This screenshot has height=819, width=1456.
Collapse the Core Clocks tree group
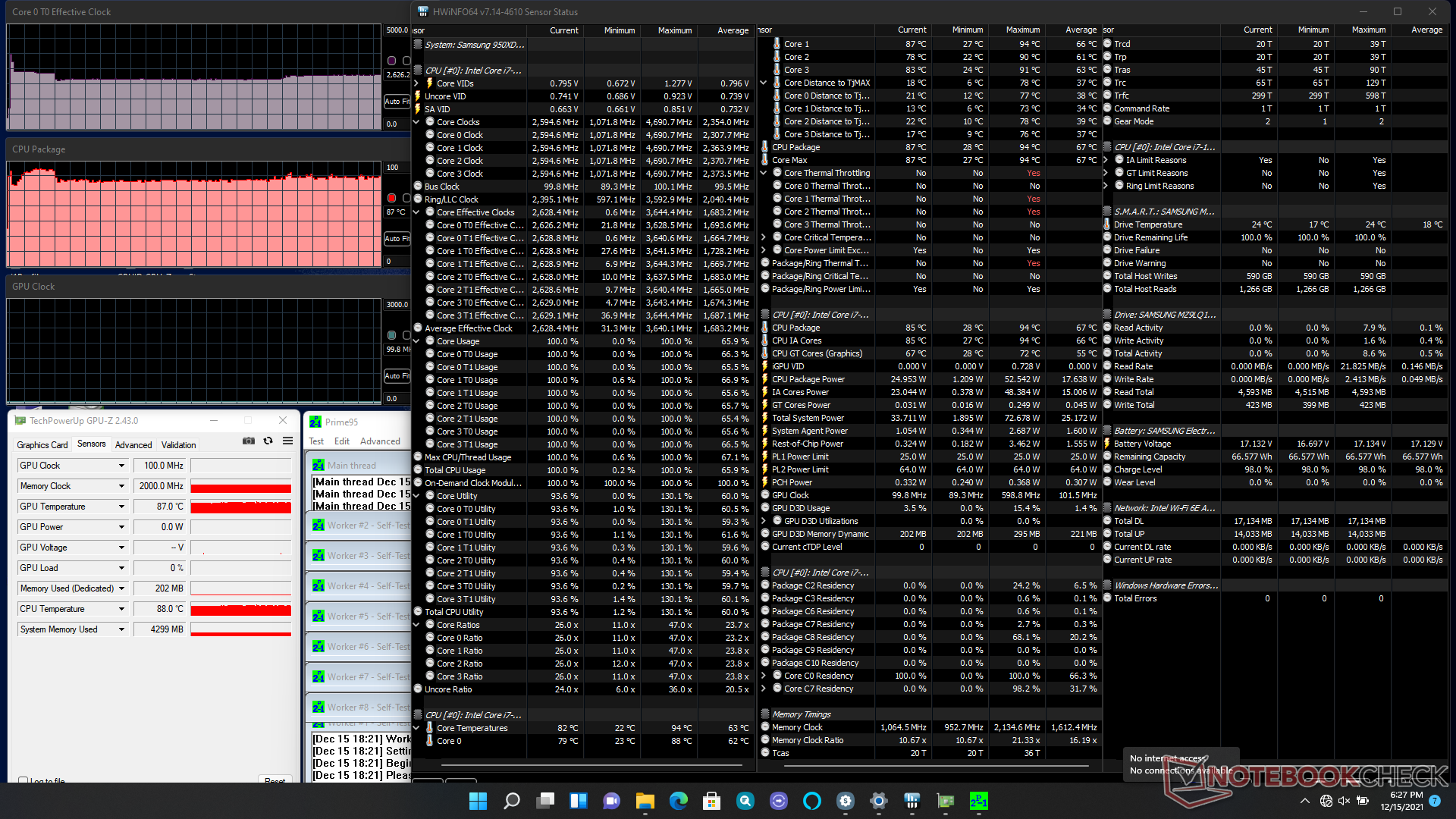pos(416,122)
